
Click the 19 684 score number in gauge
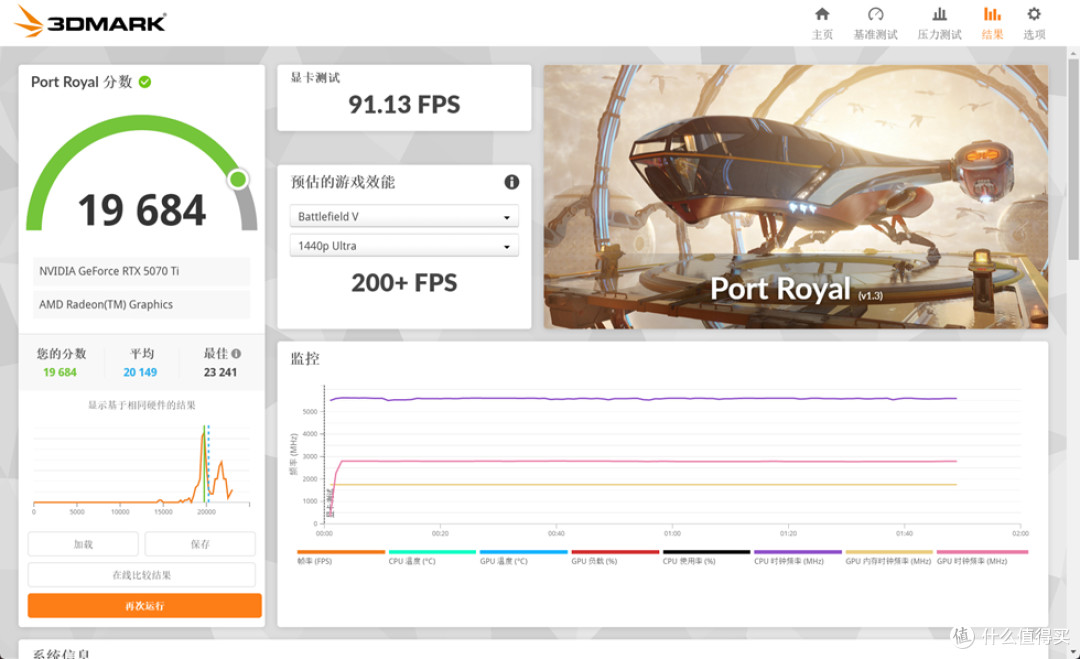(142, 210)
